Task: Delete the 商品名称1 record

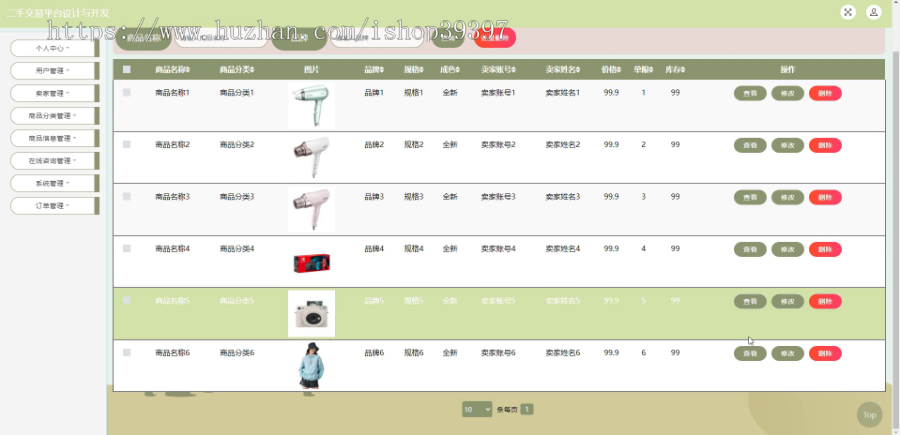Action: (x=825, y=93)
